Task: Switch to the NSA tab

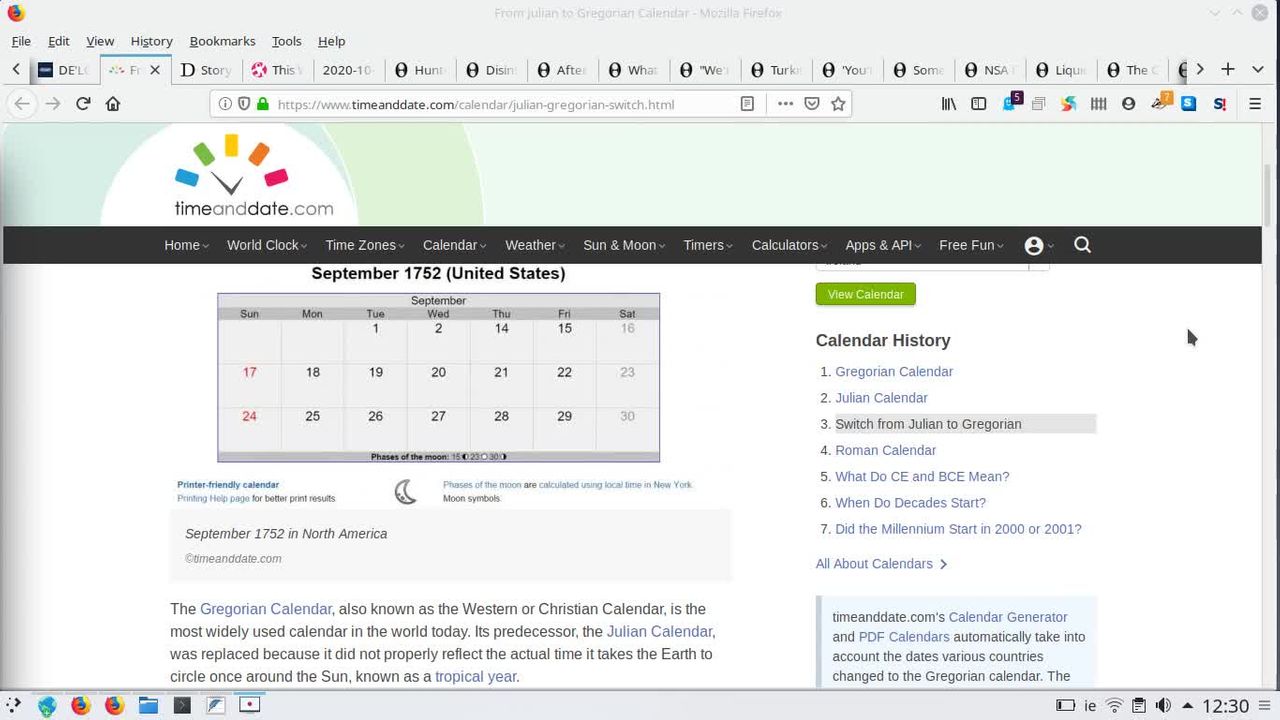Action: (x=988, y=70)
